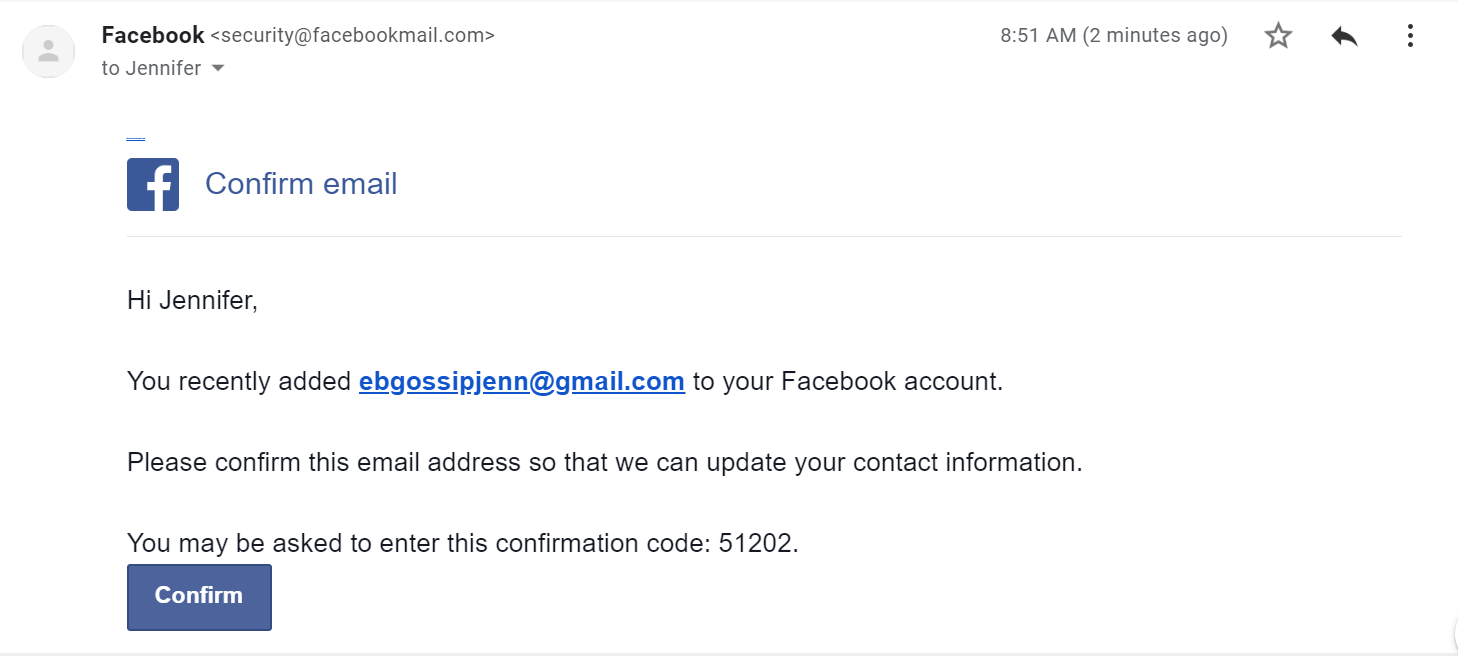Viewport: 1458px width, 656px height.
Task: Click the security@facebookmail.com sender address
Action: coord(352,36)
